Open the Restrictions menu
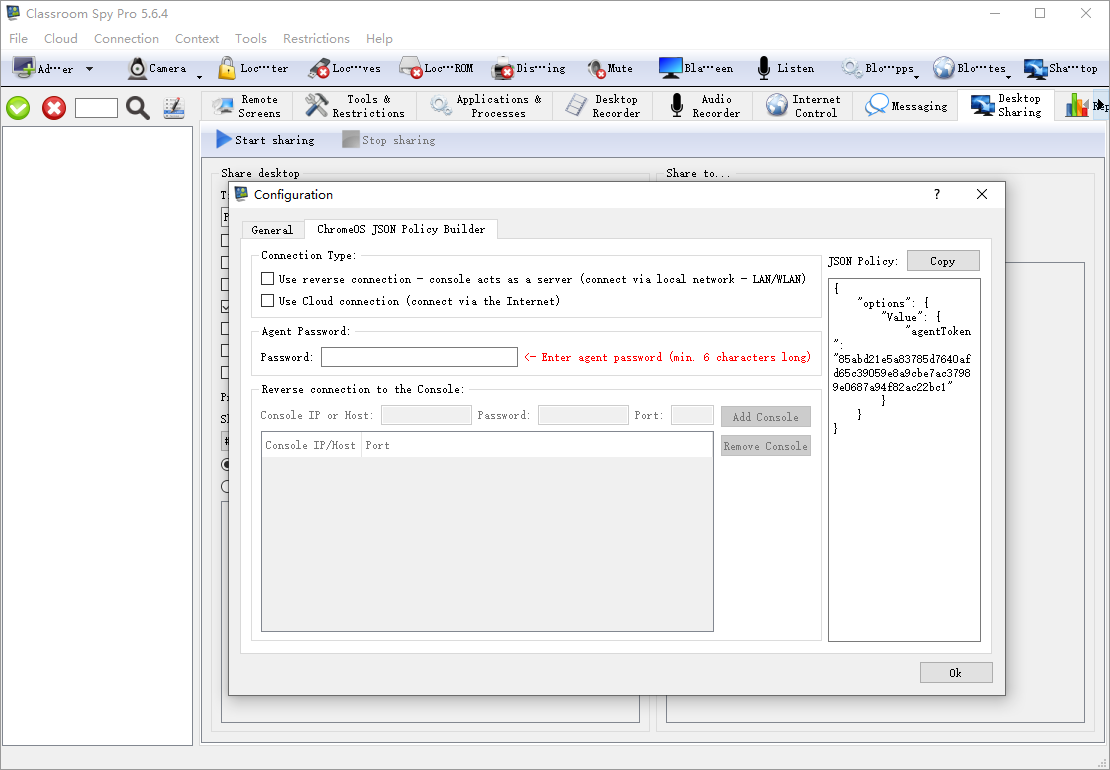The image size is (1110, 770). point(316,39)
